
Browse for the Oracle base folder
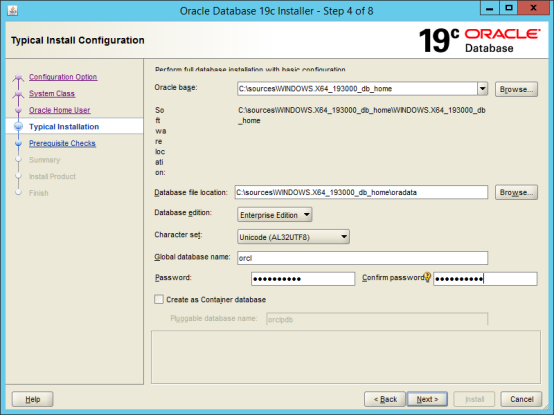tap(516, 89)
